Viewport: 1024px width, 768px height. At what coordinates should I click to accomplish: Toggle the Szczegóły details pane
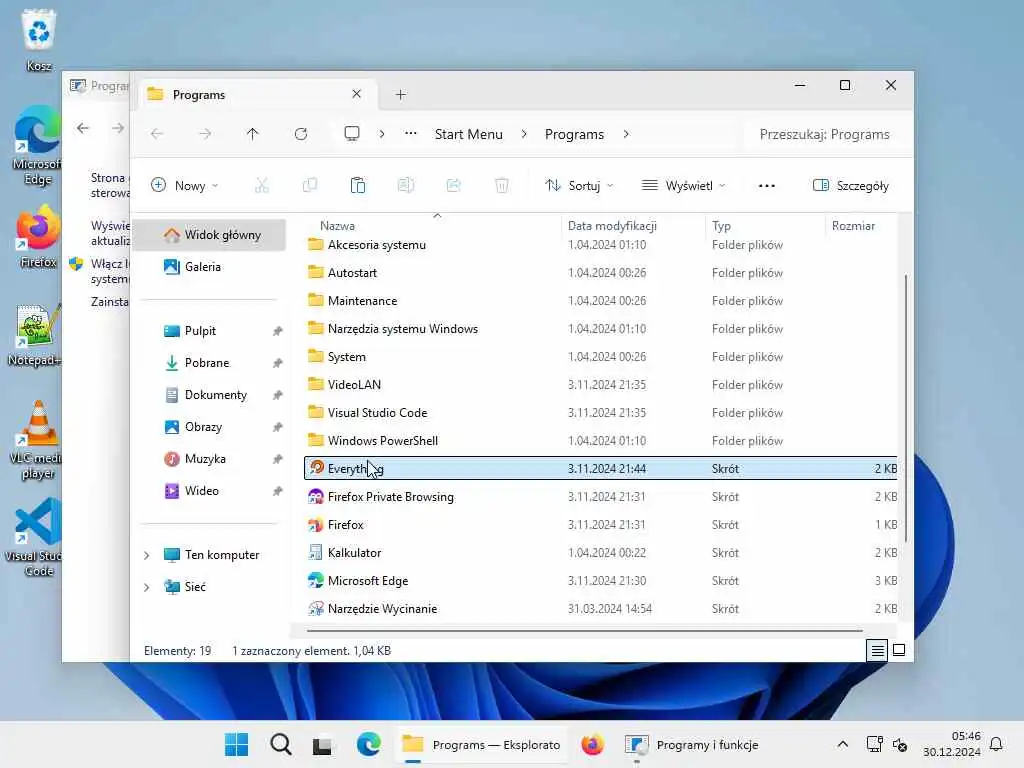coord(851,185)
